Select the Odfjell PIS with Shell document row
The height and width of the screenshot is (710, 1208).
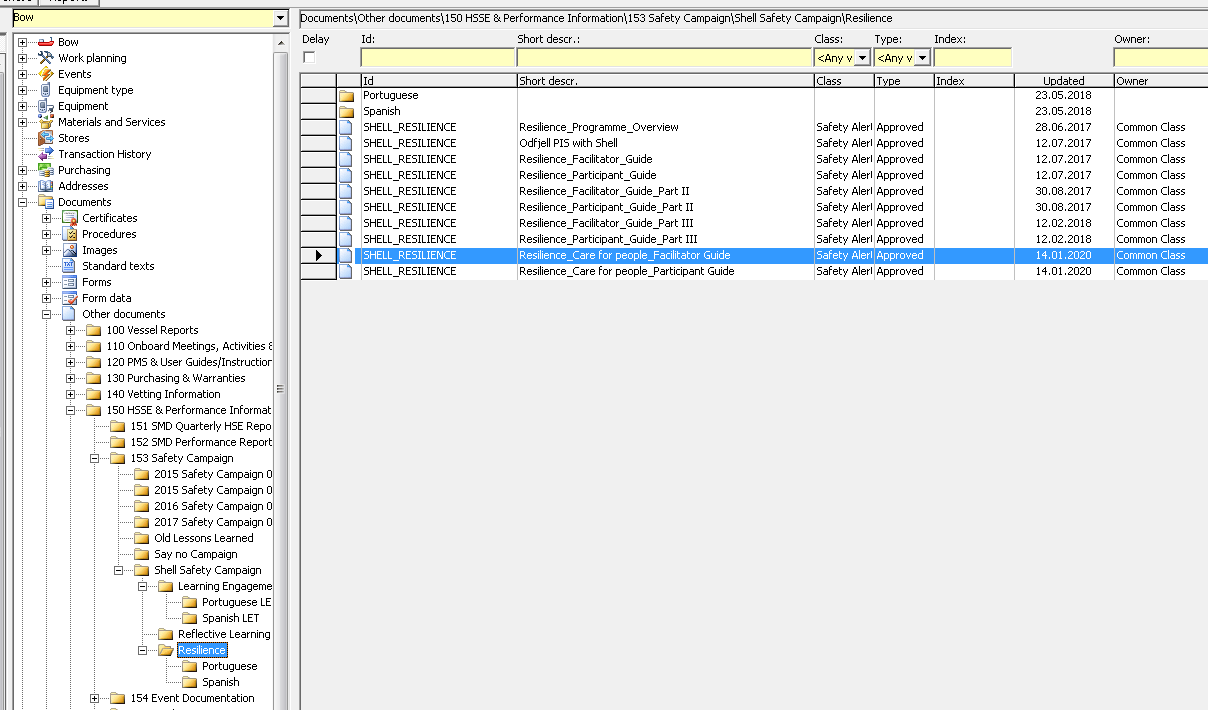[x=568, y=143]
